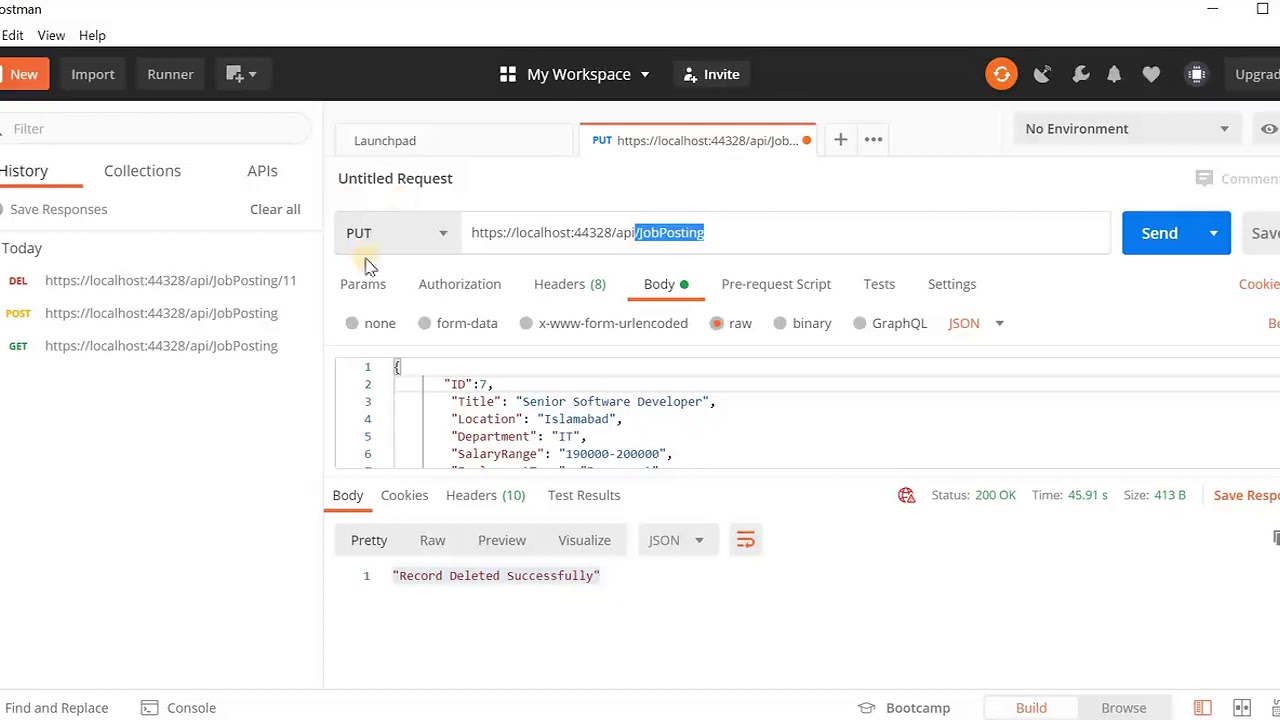Open the response Cookies tab
1280x720 pixels.
pyautogui.click(x=404, y=495)
